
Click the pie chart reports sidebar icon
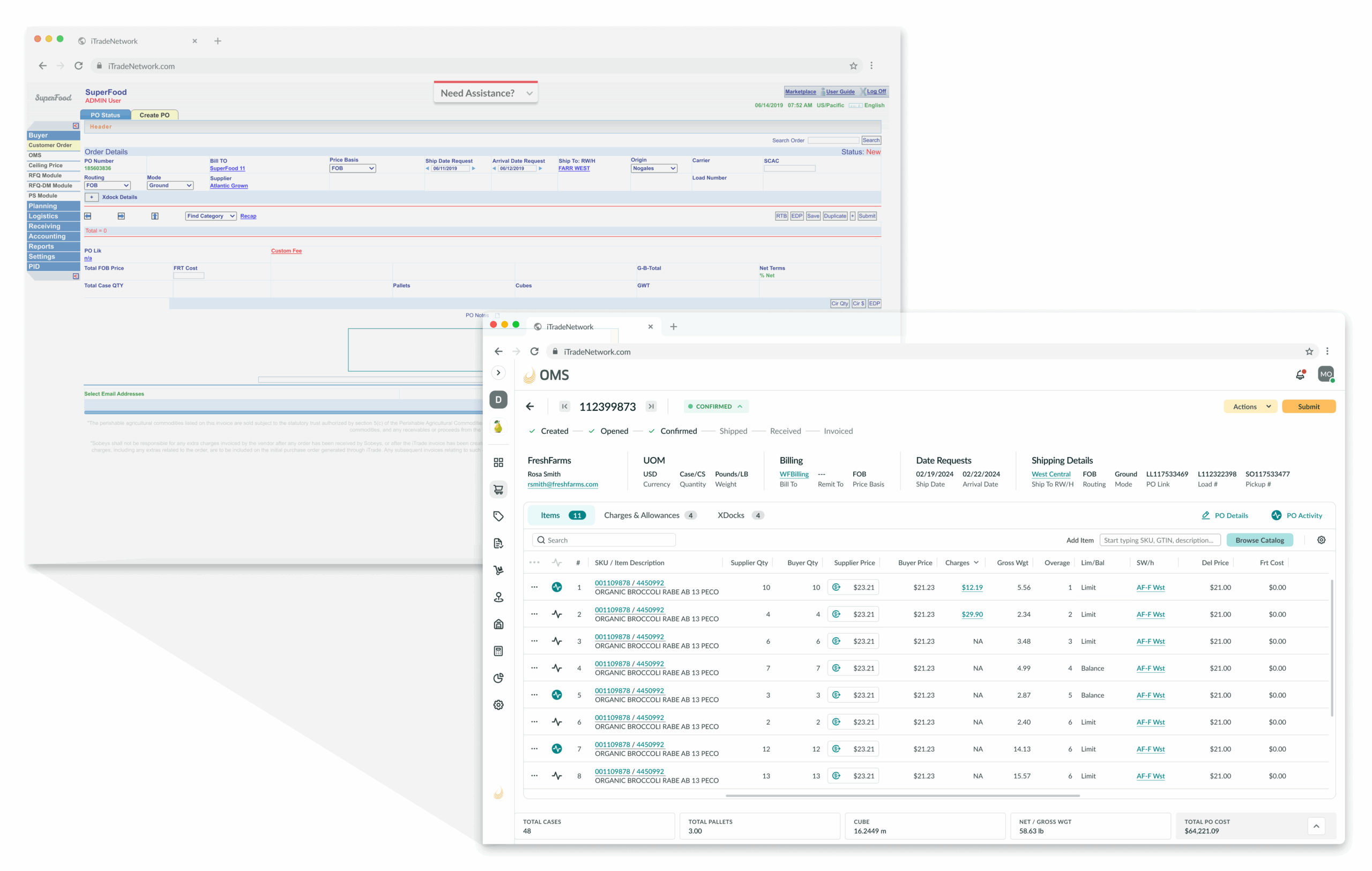pyautogui.click(x=498, y=678)
